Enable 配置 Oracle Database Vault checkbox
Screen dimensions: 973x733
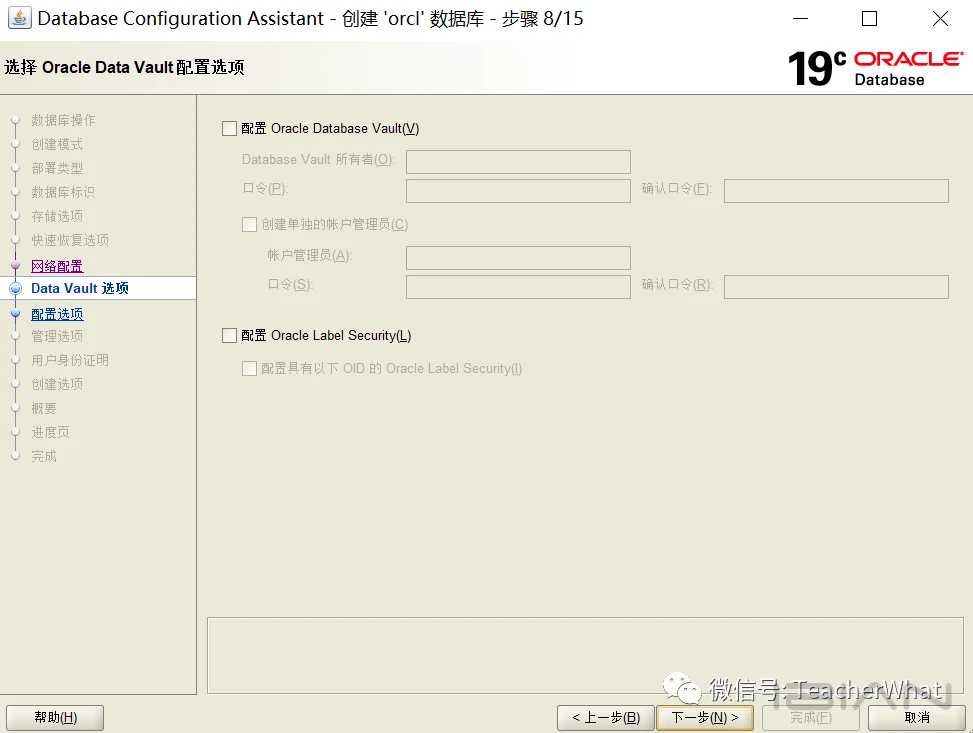[230, 128]
